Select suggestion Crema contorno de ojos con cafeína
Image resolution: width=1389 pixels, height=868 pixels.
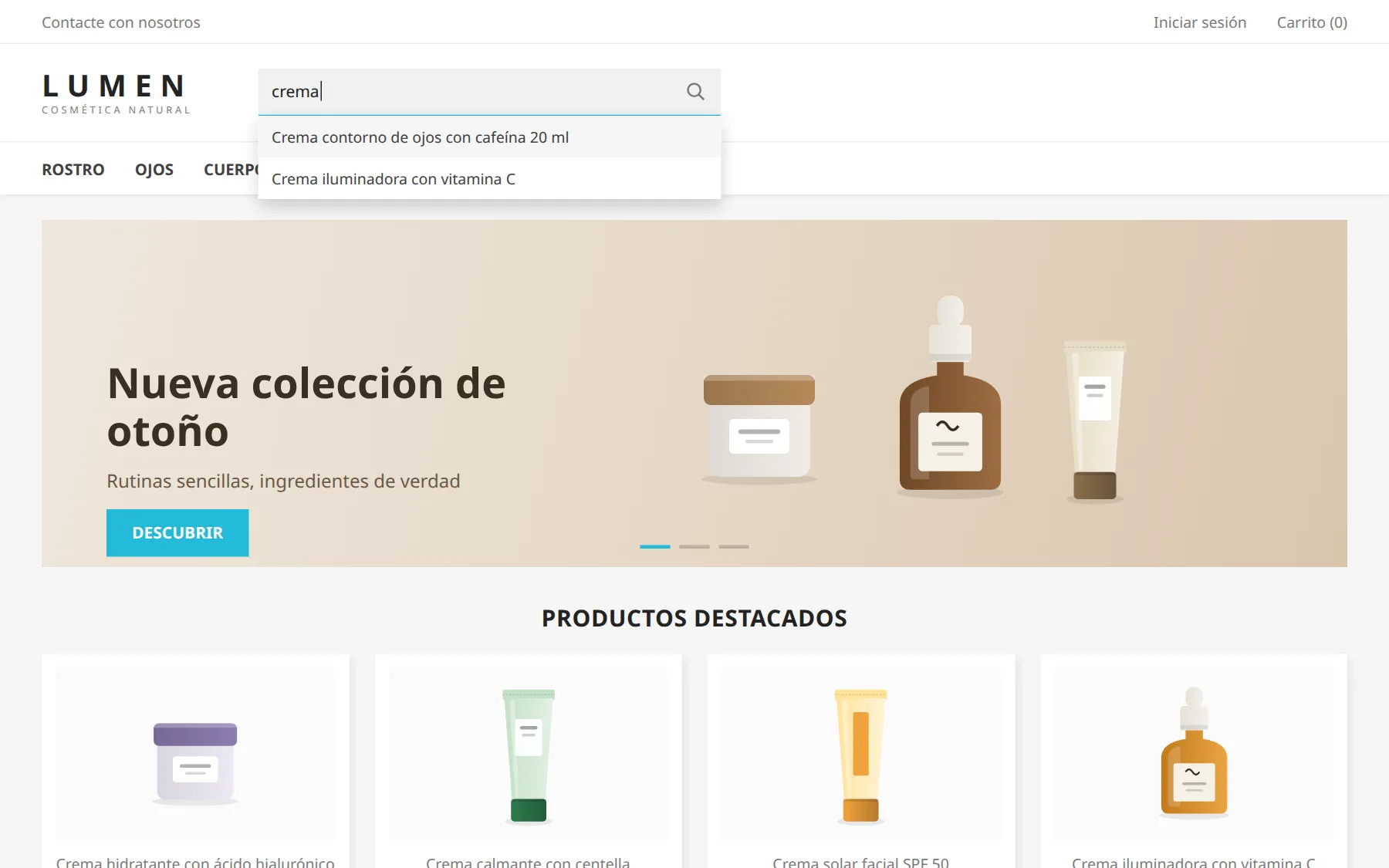489,137
